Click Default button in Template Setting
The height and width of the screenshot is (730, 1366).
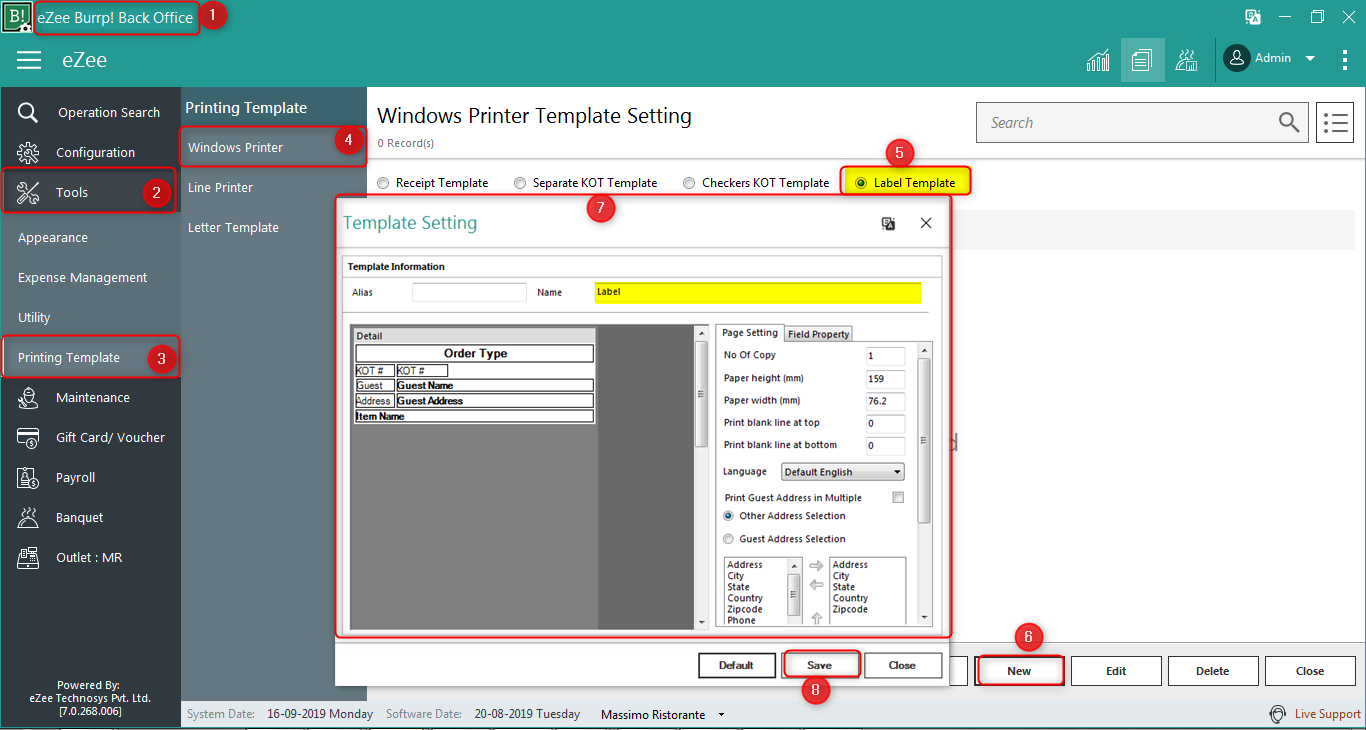click(x=736, y=665)
